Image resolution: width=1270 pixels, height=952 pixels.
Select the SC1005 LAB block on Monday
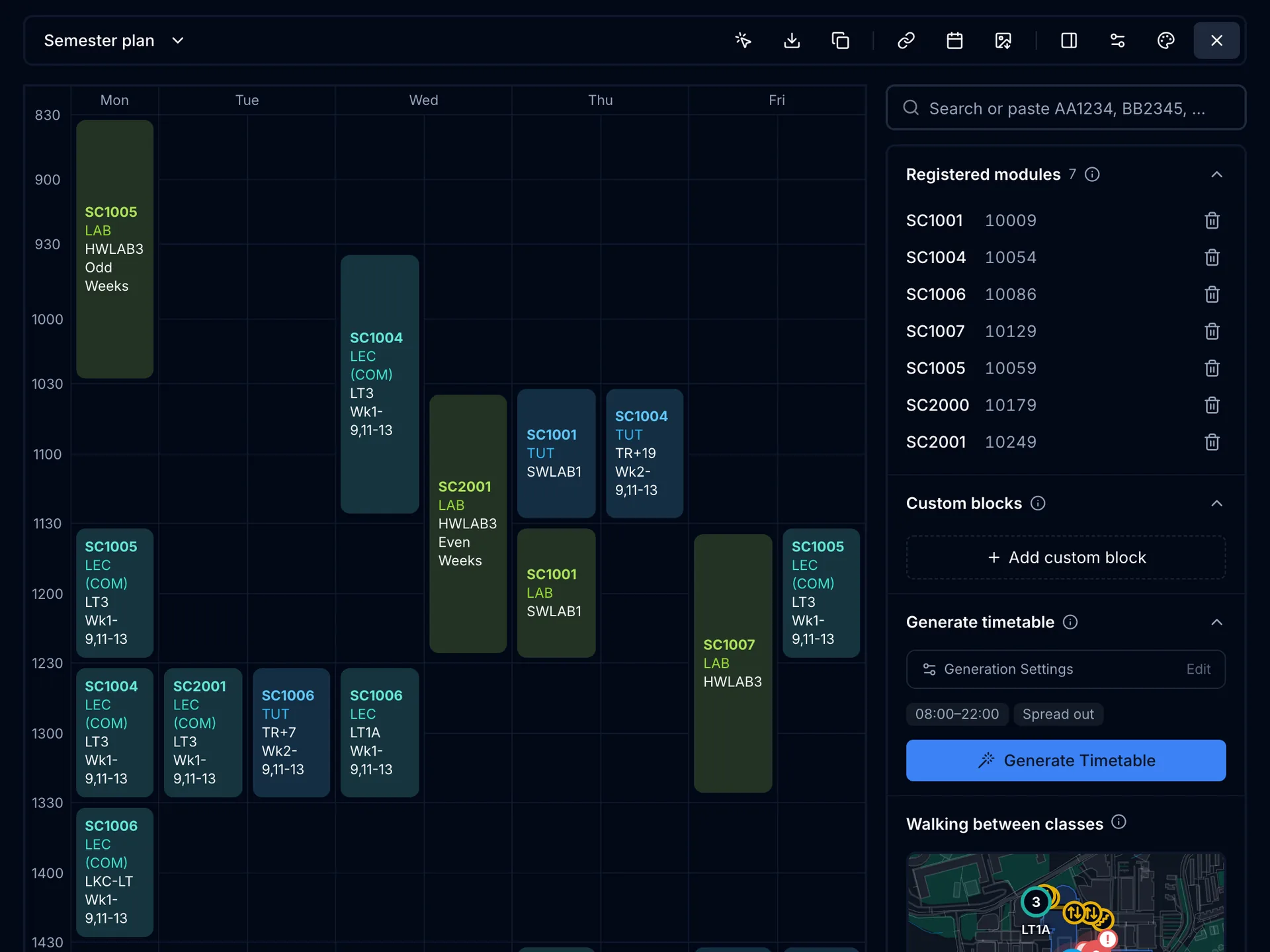click(114, 249)
